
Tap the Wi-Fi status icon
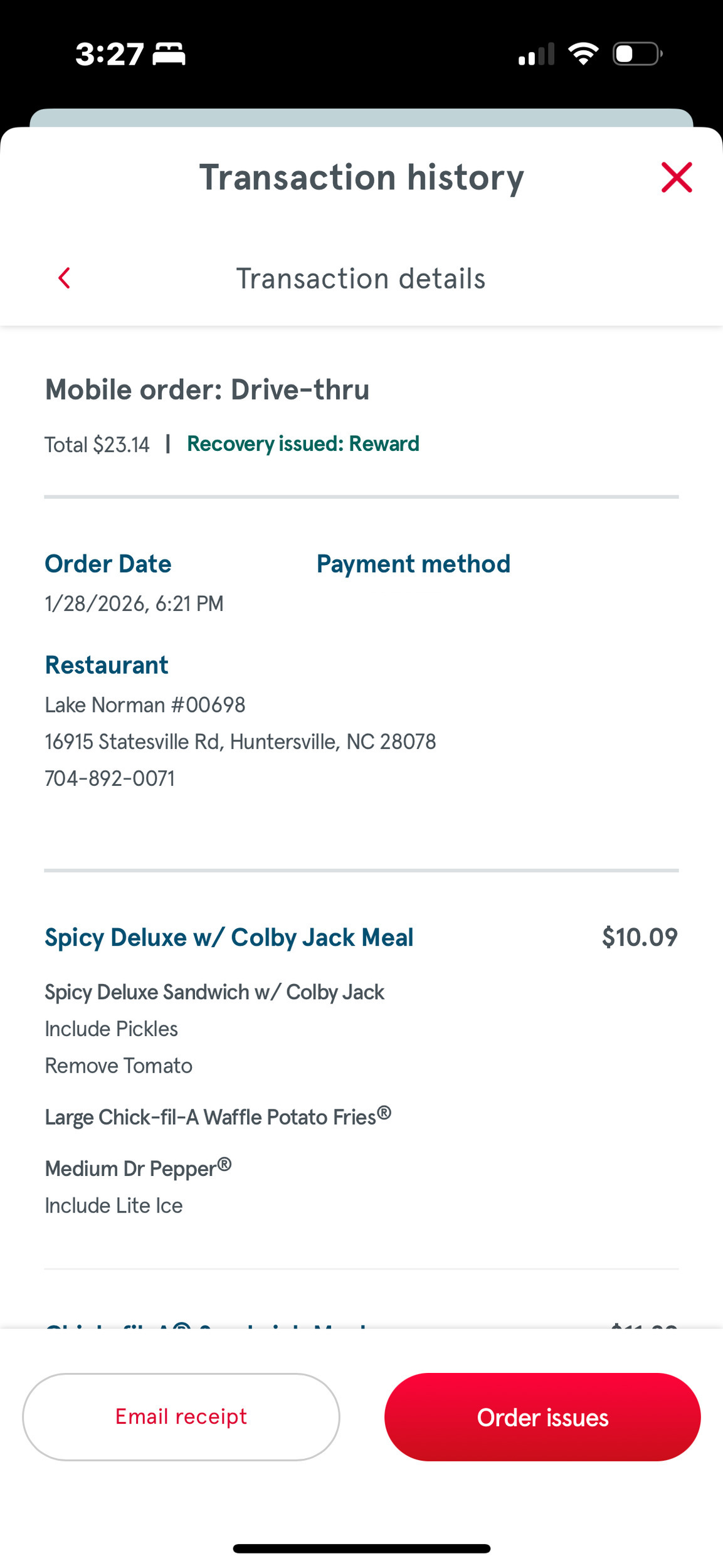coord(583,54)
